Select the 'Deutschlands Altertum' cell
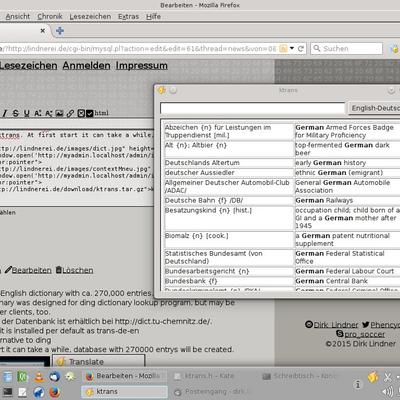Image resolution: width=400 pixels, height=400 pixels. click(x=229, y=163)
